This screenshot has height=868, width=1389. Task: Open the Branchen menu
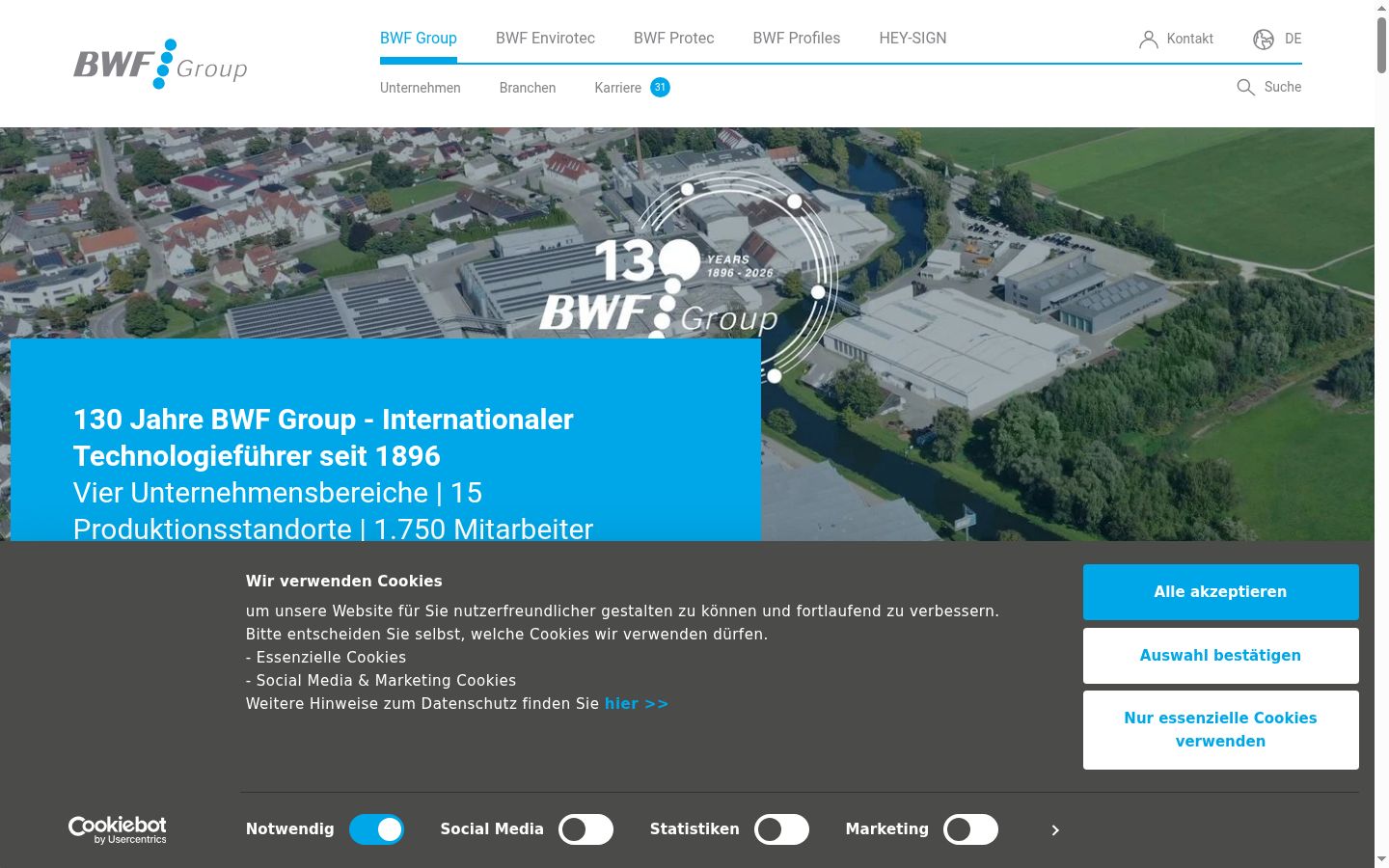point(528,88)
